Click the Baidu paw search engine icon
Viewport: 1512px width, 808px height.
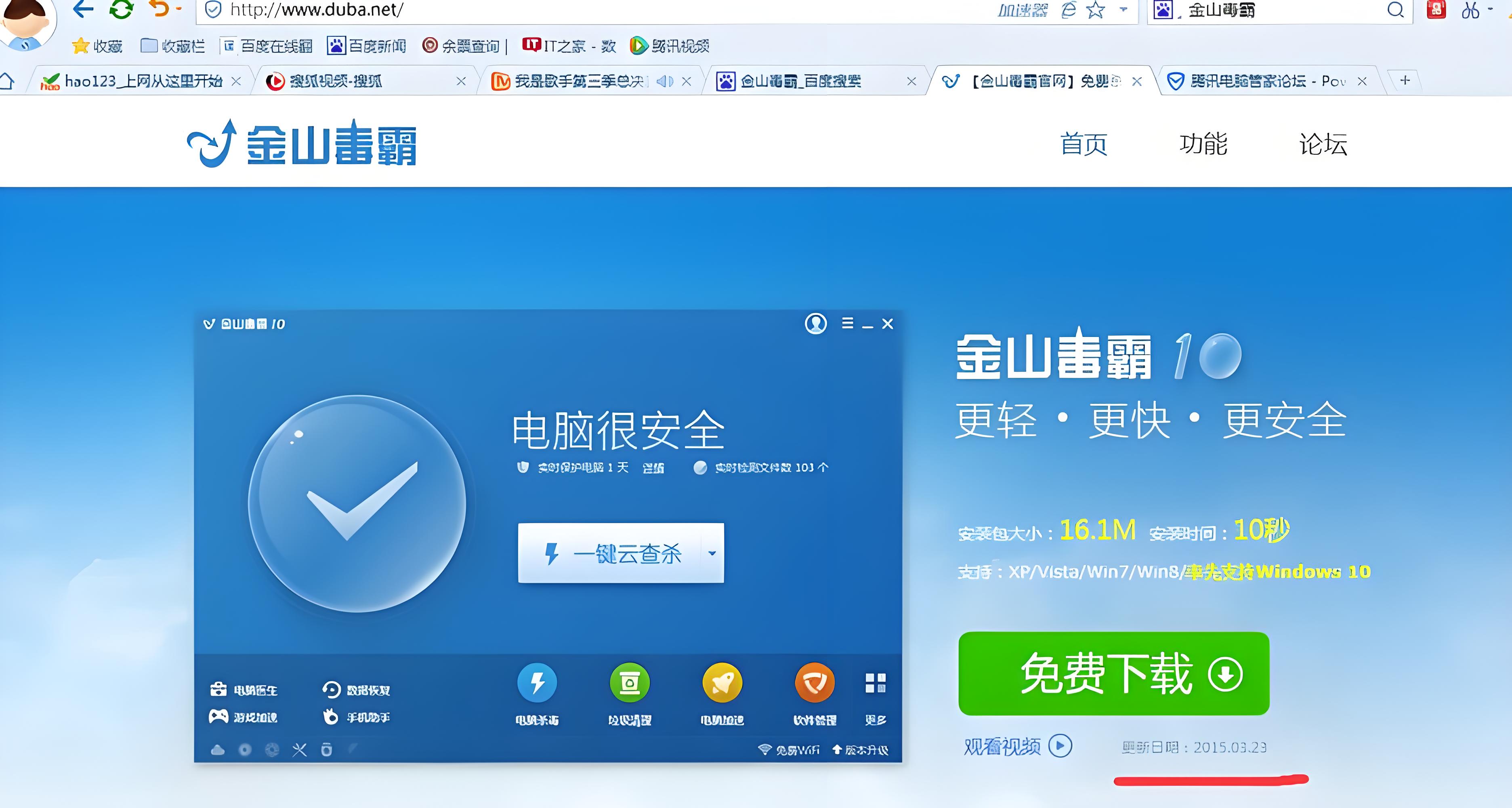click(1163, 10)
